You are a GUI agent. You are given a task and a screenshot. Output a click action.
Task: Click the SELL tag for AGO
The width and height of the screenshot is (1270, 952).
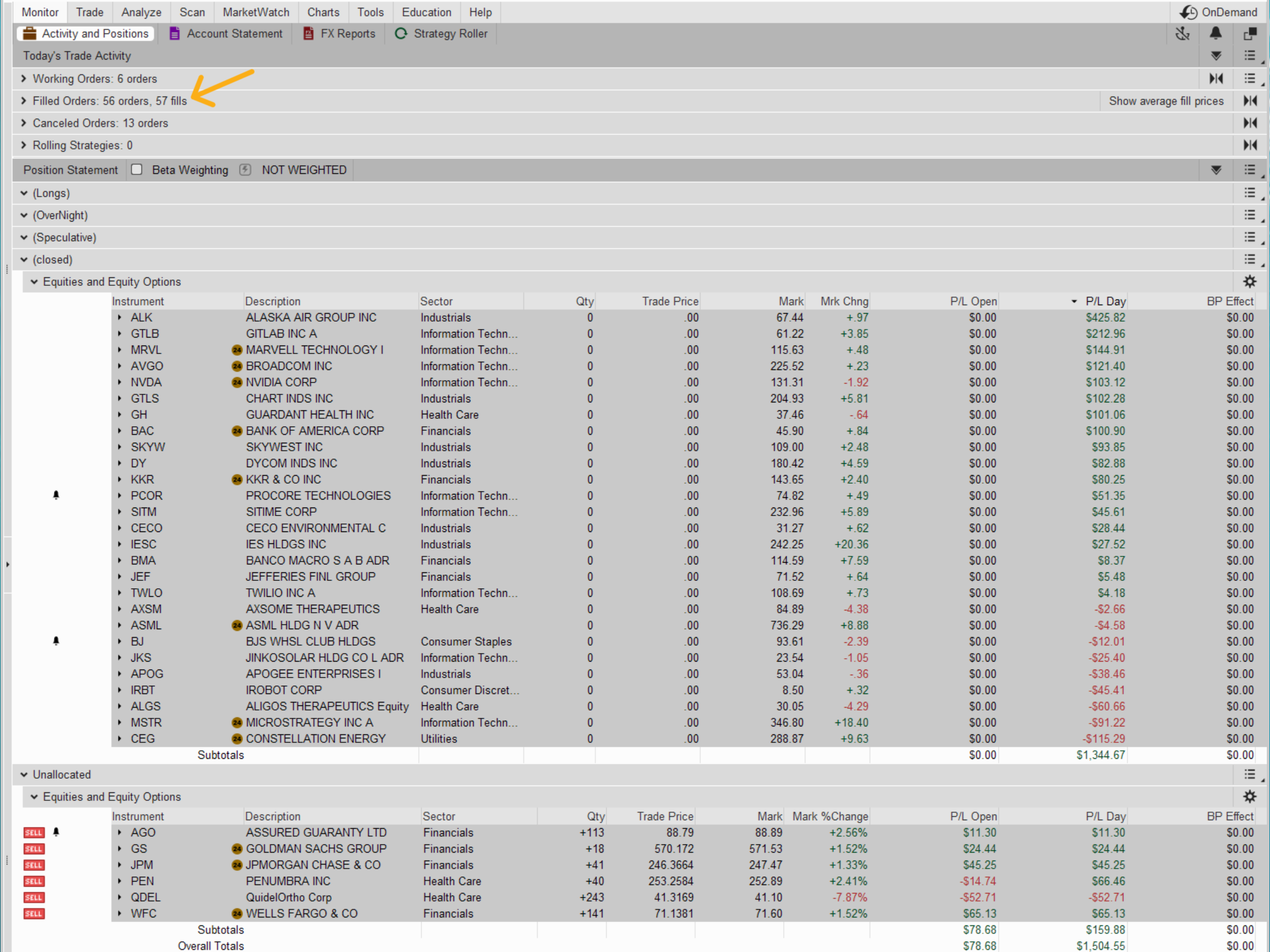point(34,833)
